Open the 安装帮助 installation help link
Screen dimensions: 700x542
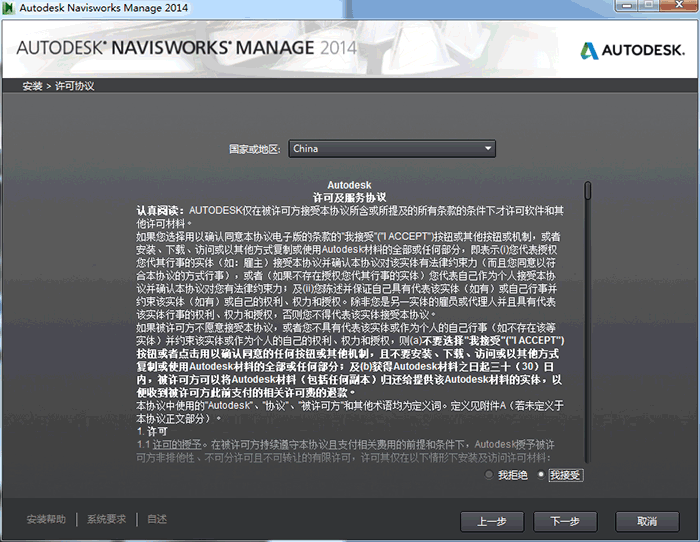46,519
